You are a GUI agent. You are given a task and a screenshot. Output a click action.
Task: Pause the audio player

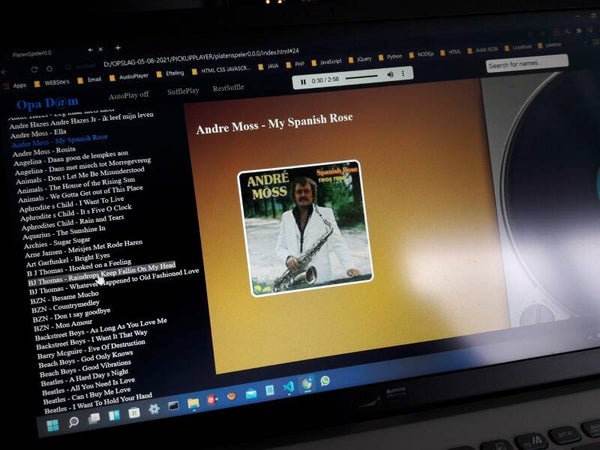(303, 82)
